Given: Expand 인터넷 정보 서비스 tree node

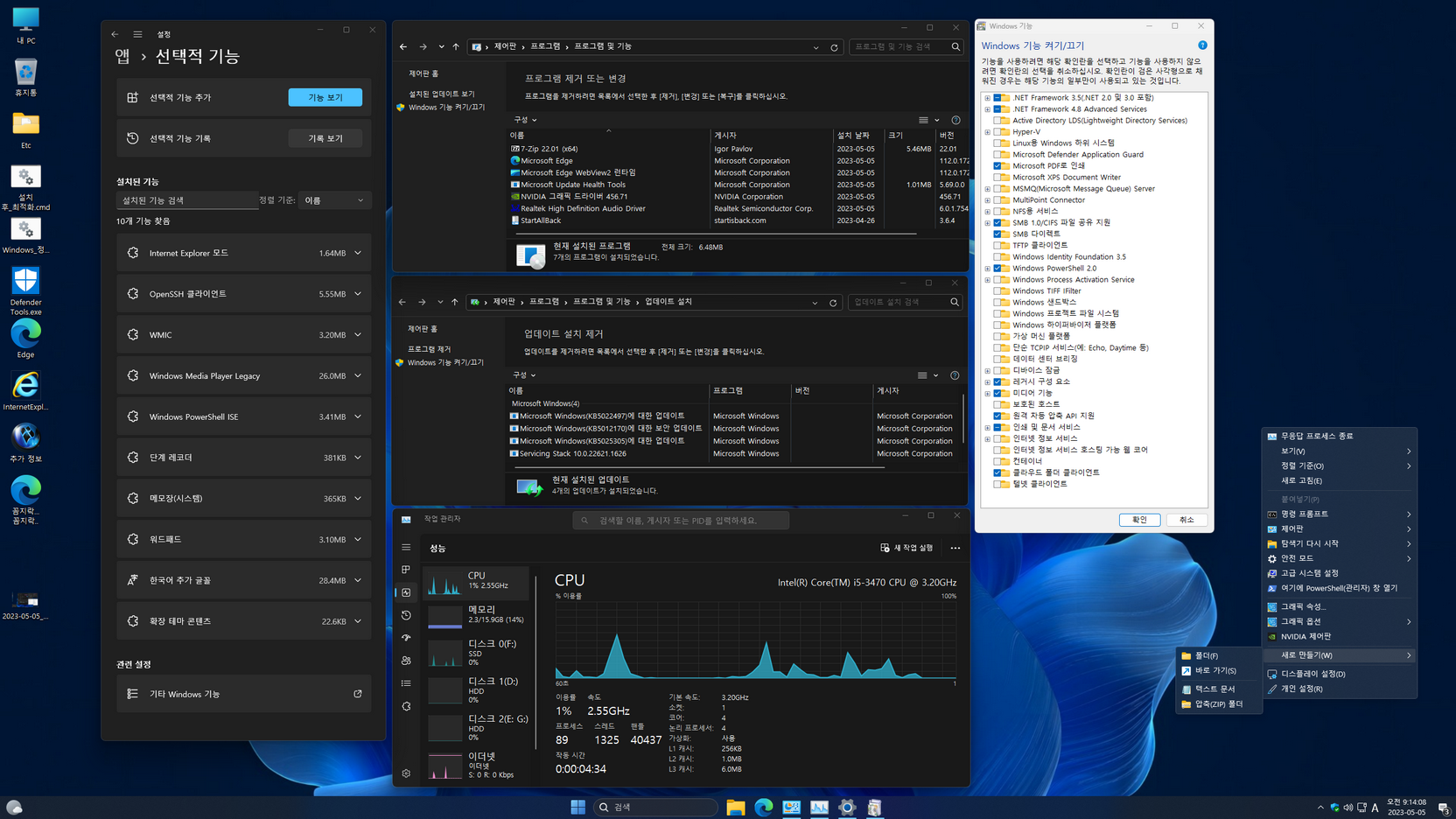Looking at the screenshot, I should [x=988, y=438].
